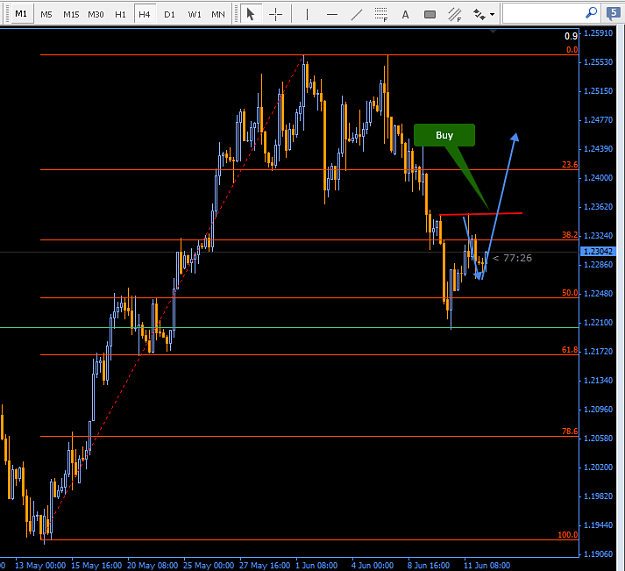Click the 8 Jun 16:00 date label

428,565
